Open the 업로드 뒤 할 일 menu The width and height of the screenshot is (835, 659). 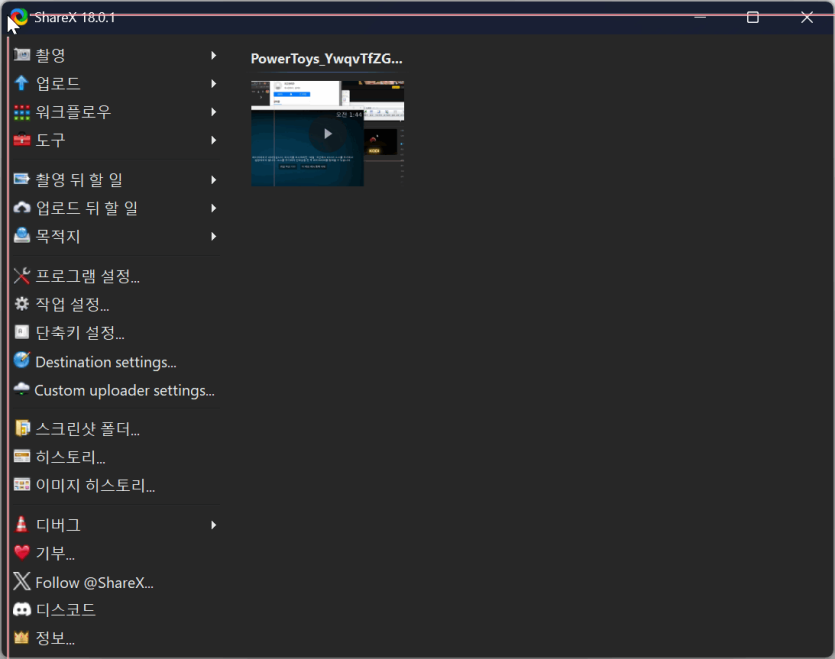click(x=116, y=208)
